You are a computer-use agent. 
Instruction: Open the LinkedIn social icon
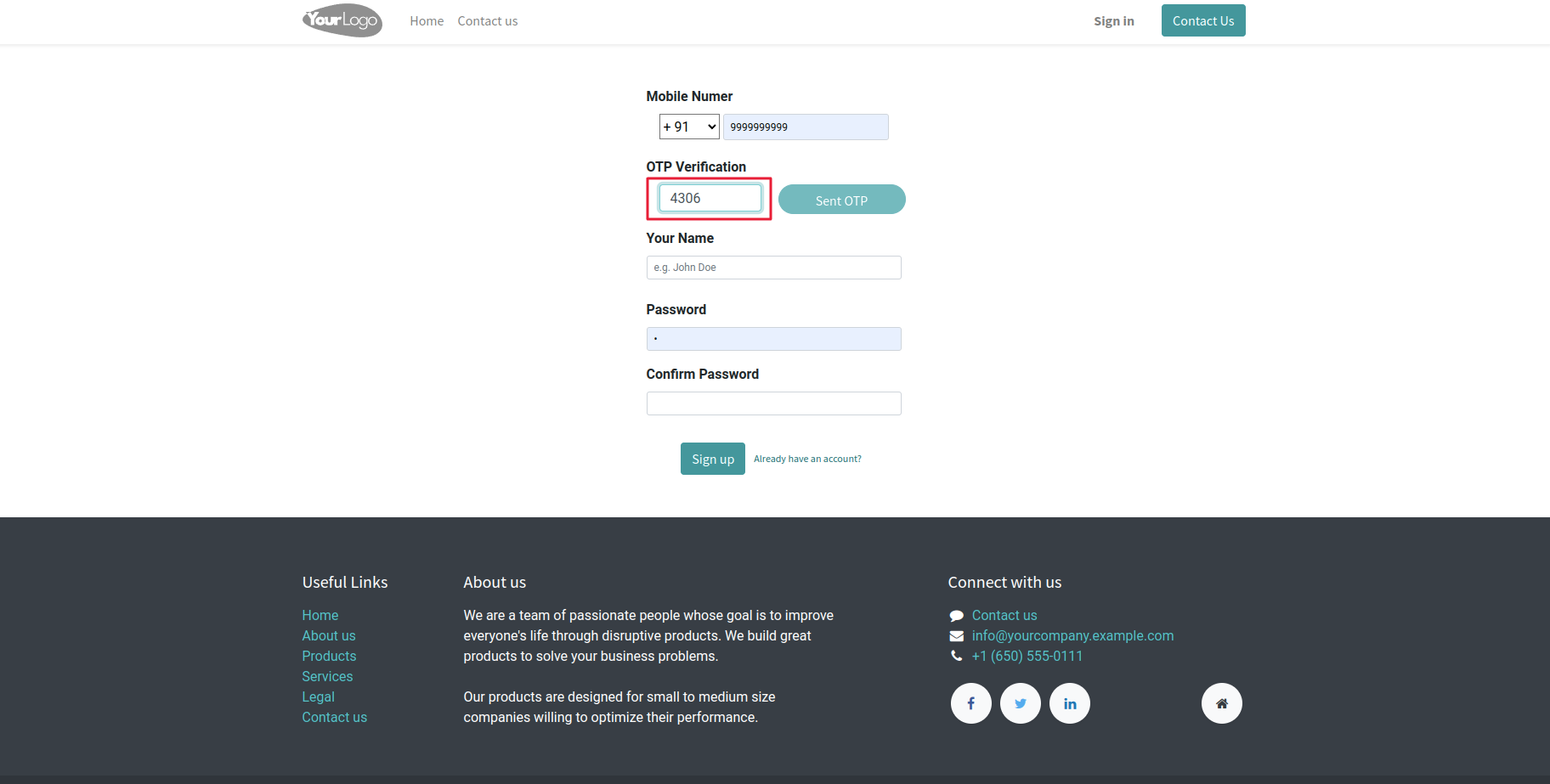pyautogui.click(x=1070, y=703)
